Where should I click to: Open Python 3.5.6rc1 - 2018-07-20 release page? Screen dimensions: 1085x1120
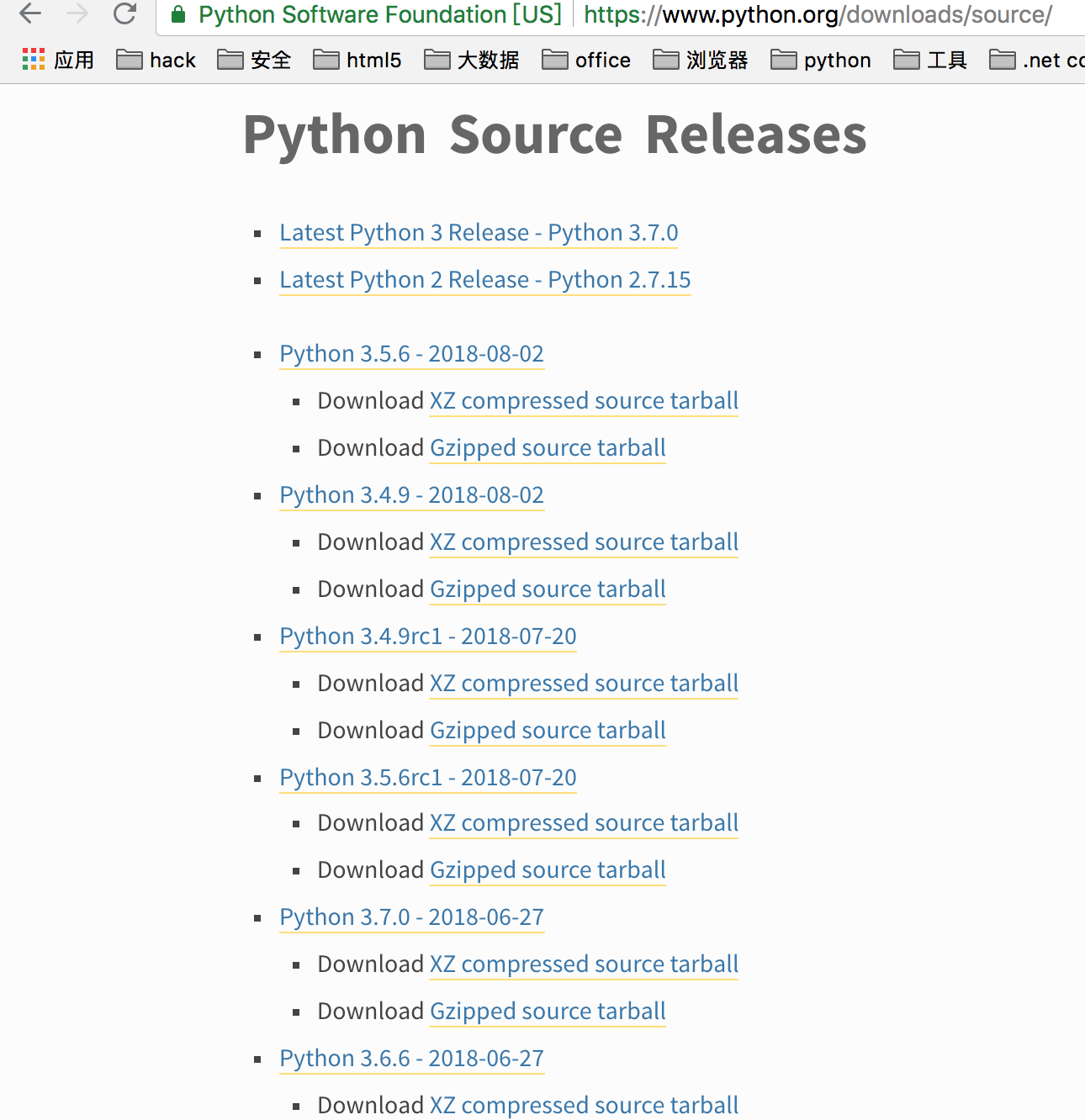[x=428, y=777]
